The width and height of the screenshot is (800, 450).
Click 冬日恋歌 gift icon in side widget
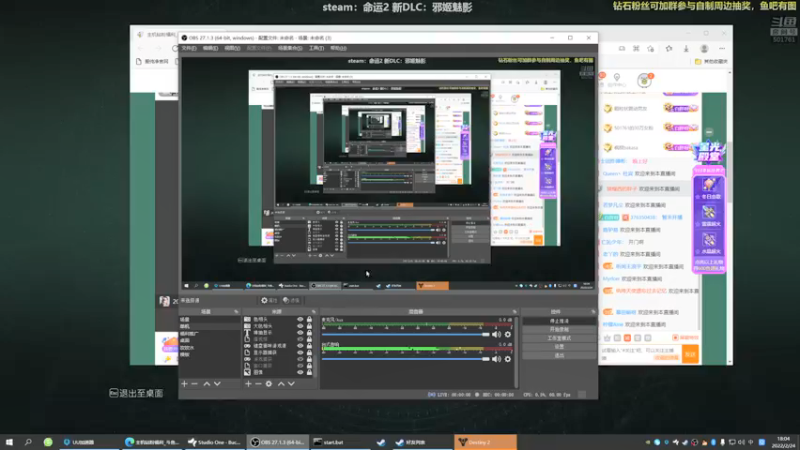(709, 188)
